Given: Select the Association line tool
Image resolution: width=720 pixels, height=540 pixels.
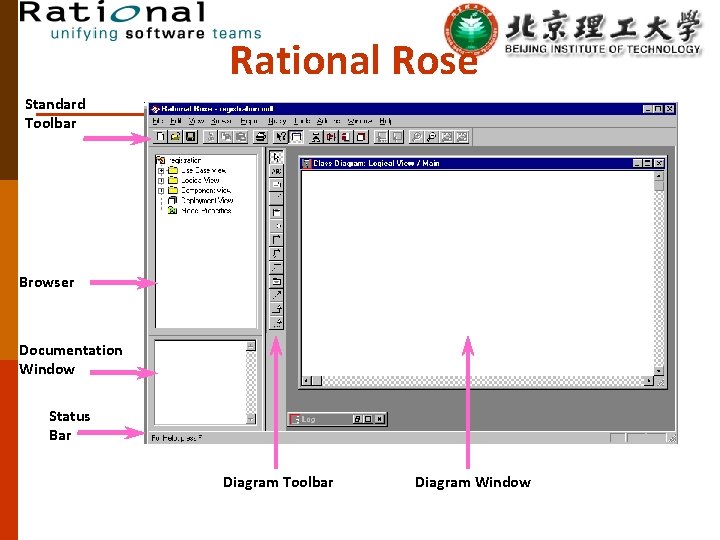Looking at the screenshot, I should pyautogui.click(x=276, y=240).
